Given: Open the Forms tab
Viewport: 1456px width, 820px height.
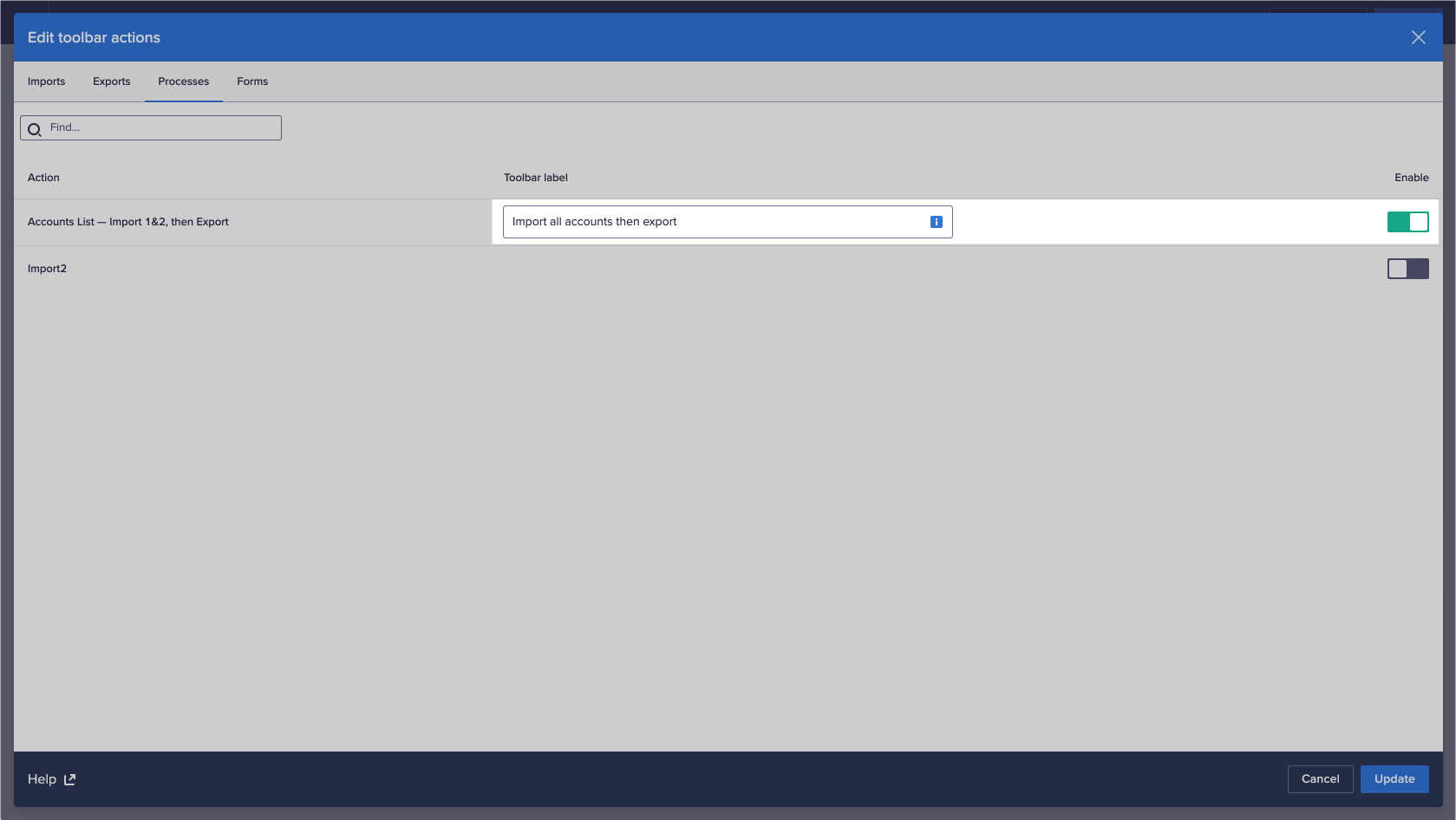Looking at the screenshot, I should click(x=251, y=81).
